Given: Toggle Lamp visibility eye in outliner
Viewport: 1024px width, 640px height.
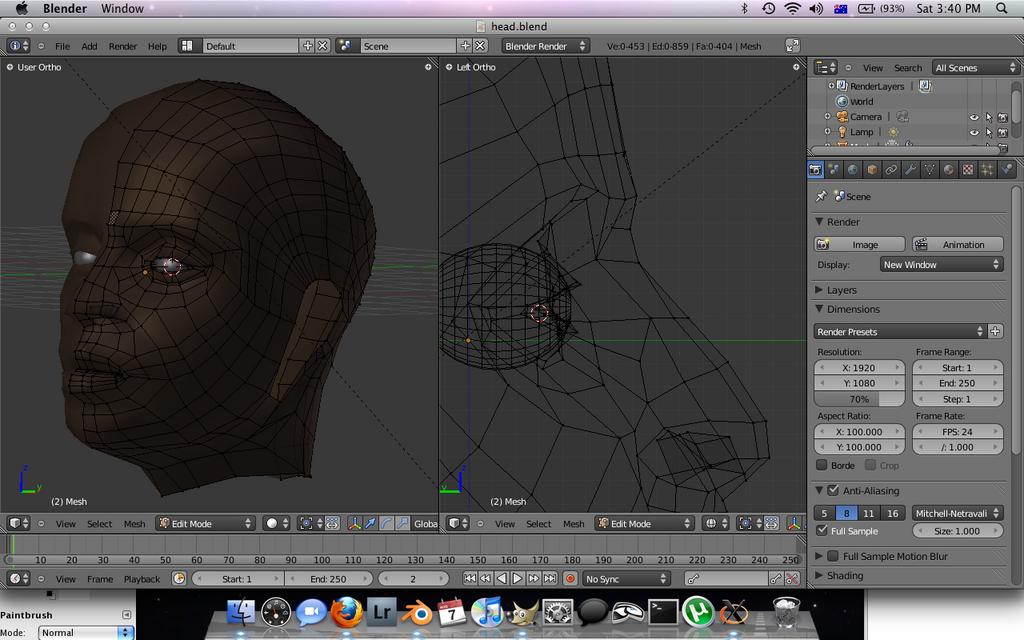Looking at the screenshot, I should tap(974, 132).
